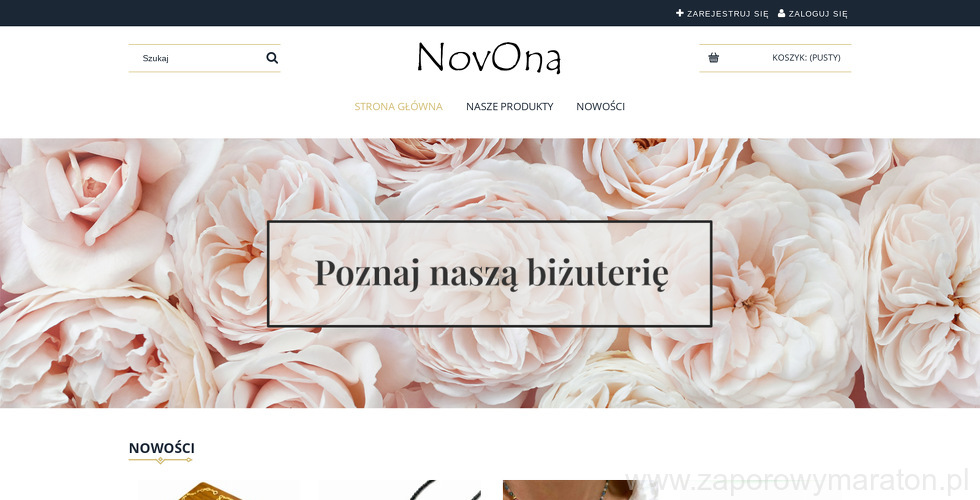Open the black cord product thumbnail
This screenshot has width=980, height=500.
pyautogui.click(x=400, y=491)
